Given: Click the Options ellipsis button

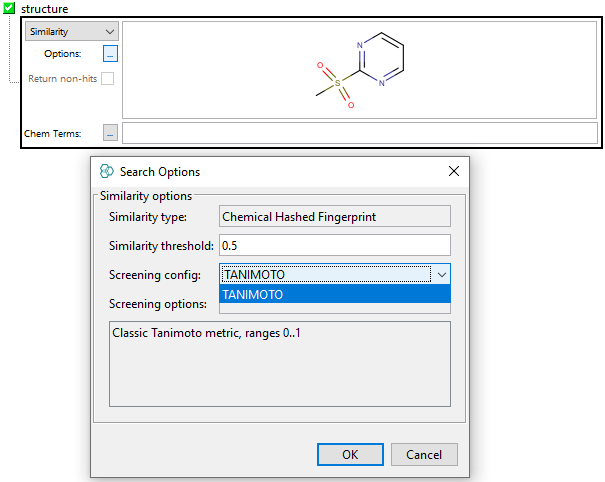Looking at the screenshot, I should click(x=110, y=54).
